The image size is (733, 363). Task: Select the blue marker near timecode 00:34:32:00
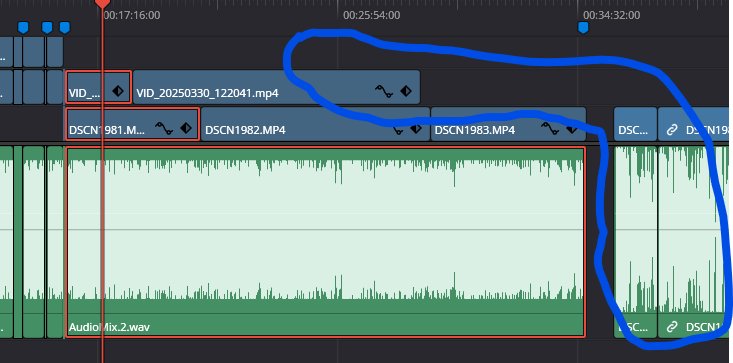583,28
